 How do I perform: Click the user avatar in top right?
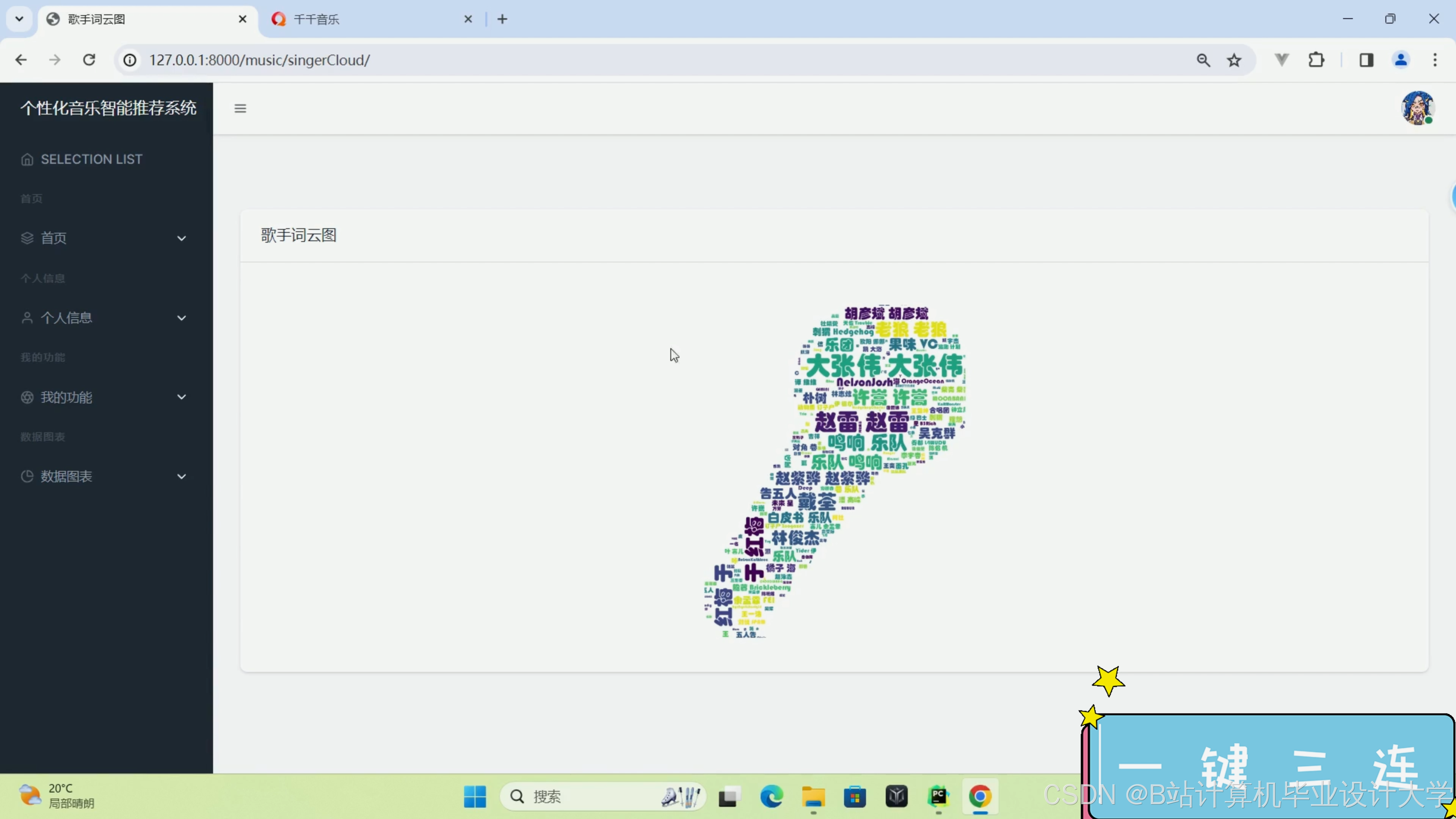click(x=1417, y=107)
